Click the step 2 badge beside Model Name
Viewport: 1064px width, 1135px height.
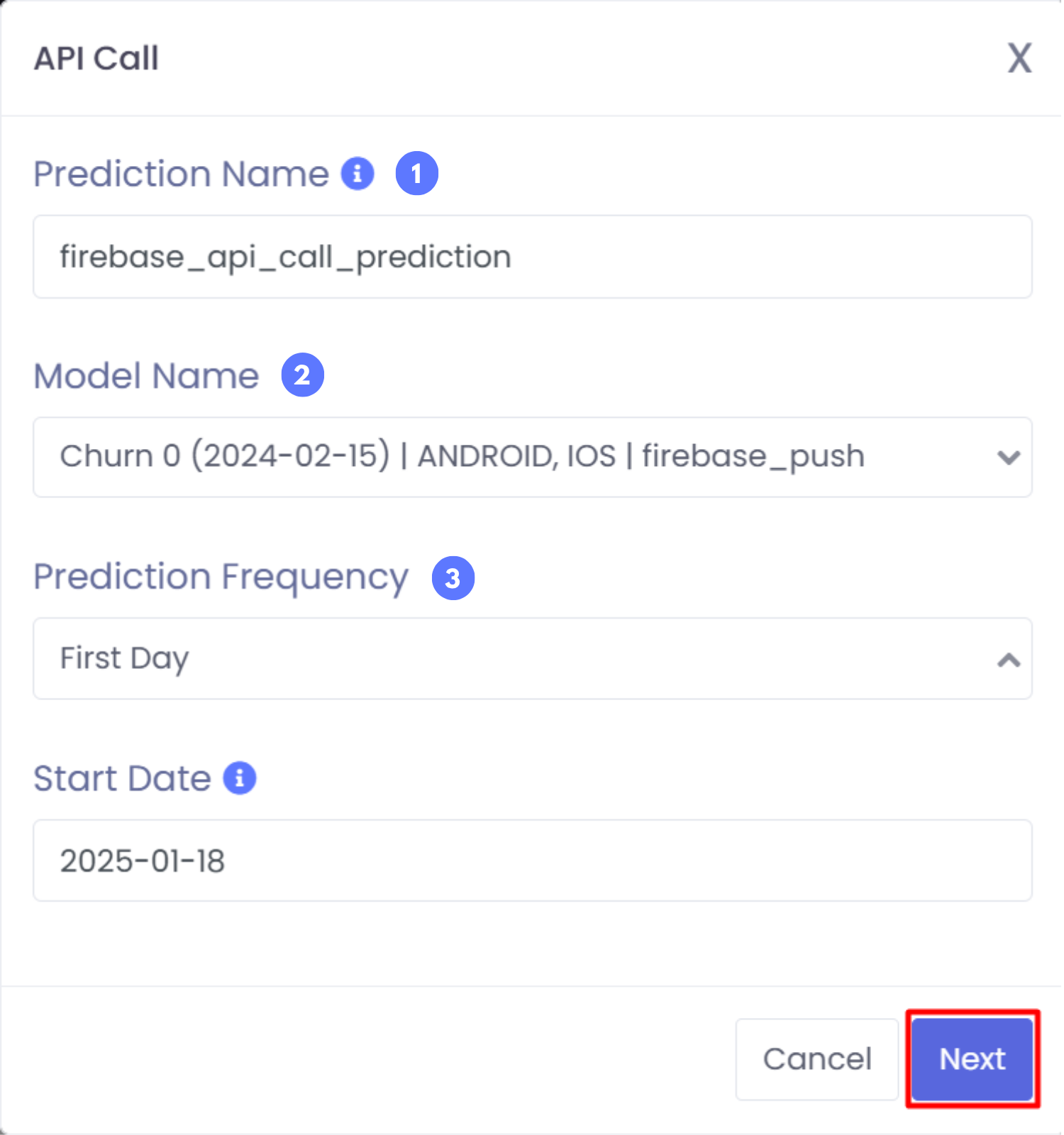click(303, 375)
